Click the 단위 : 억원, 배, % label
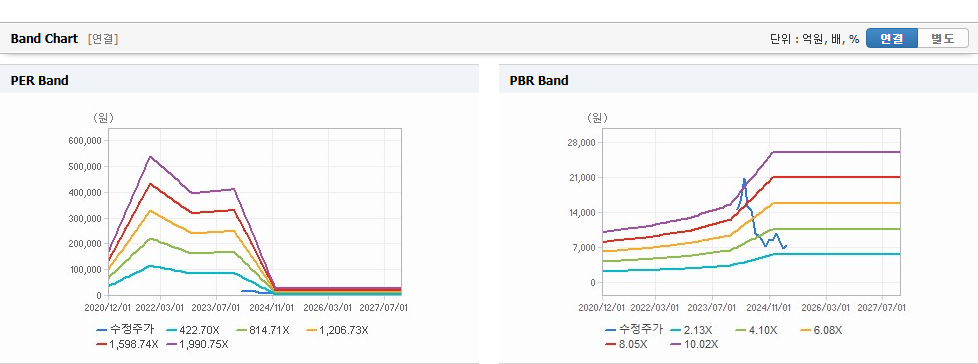 [x=814, y=39]
